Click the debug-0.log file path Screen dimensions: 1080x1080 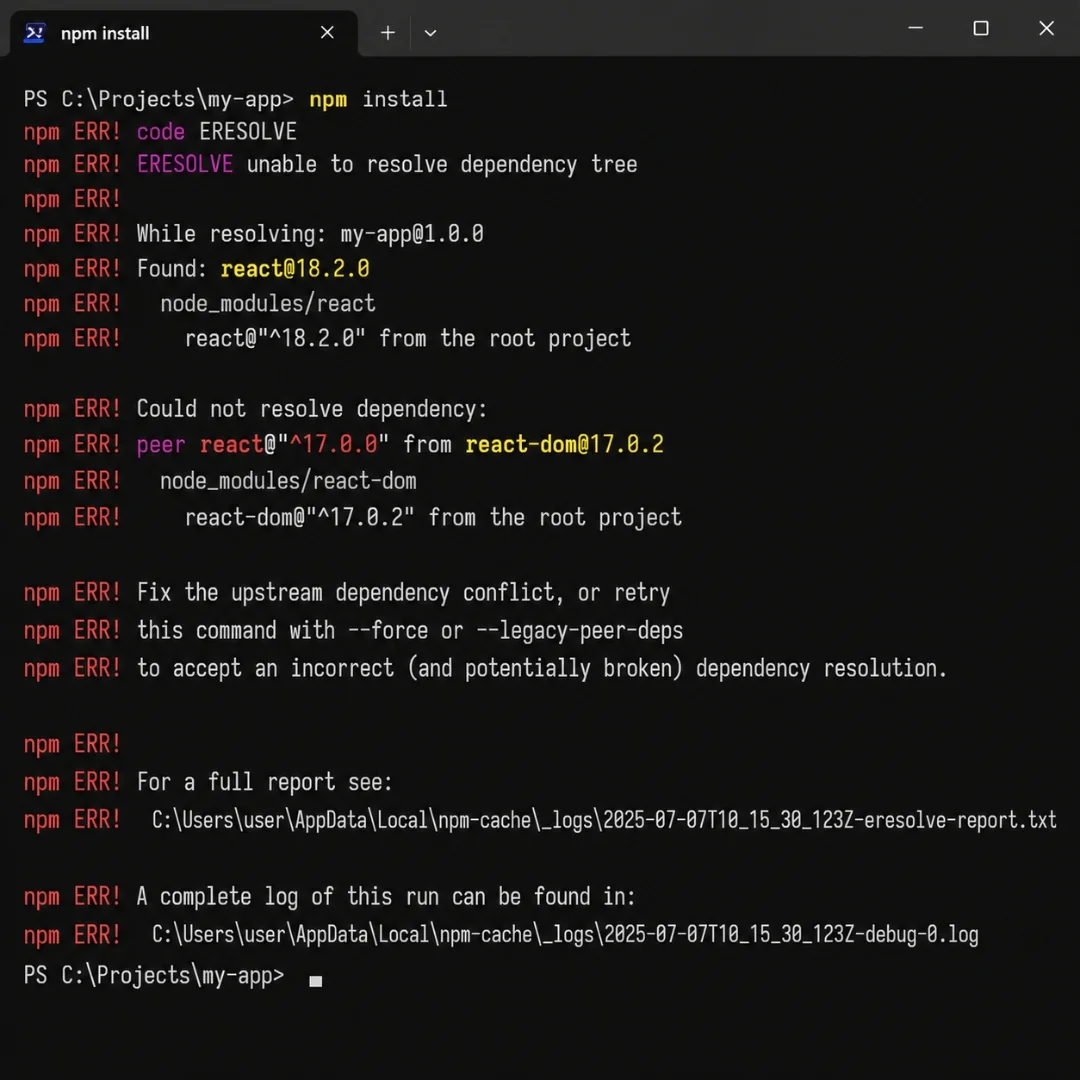[x=565, y=935]
